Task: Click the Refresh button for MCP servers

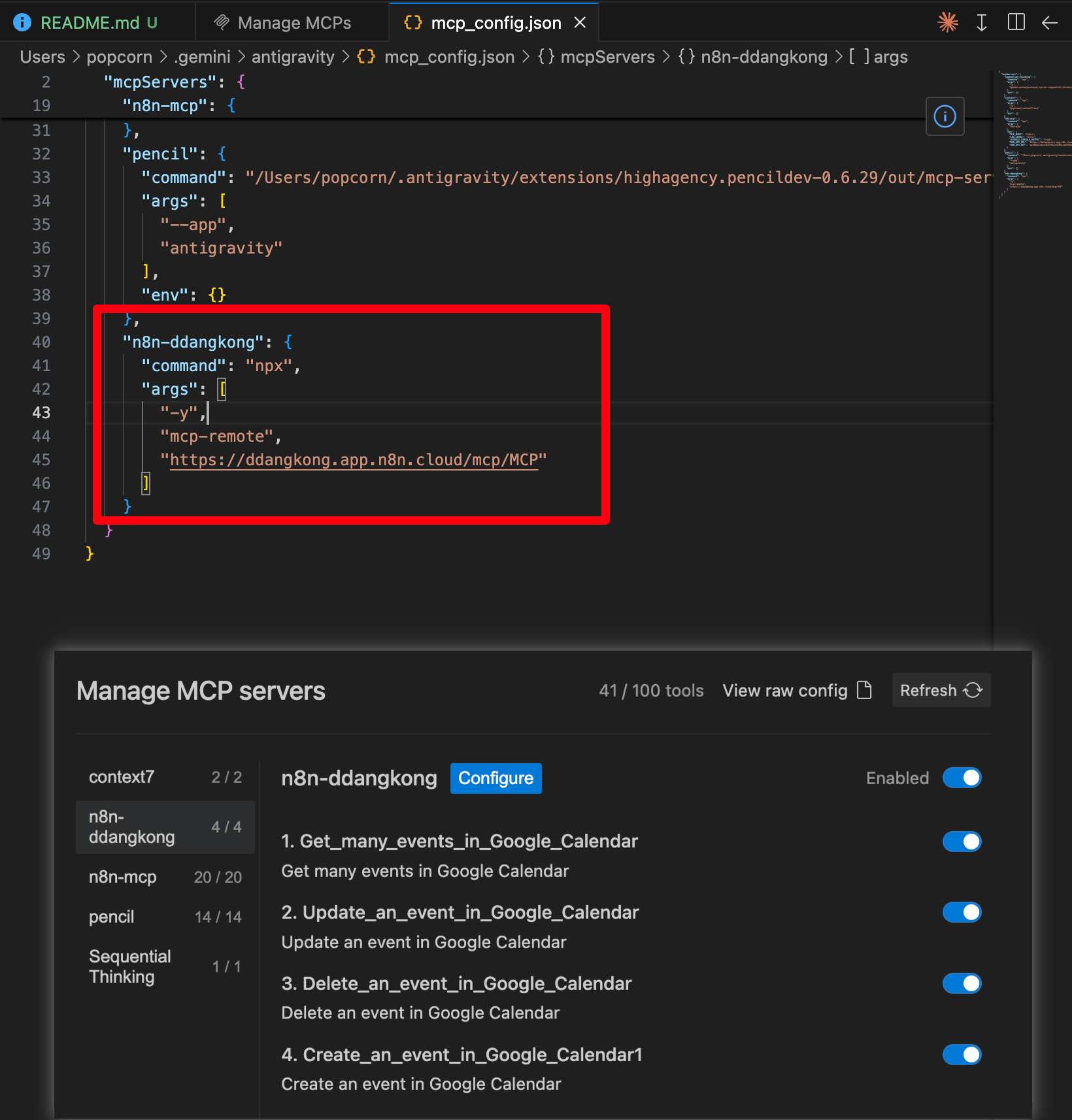Action: click(x=941, y=691)
